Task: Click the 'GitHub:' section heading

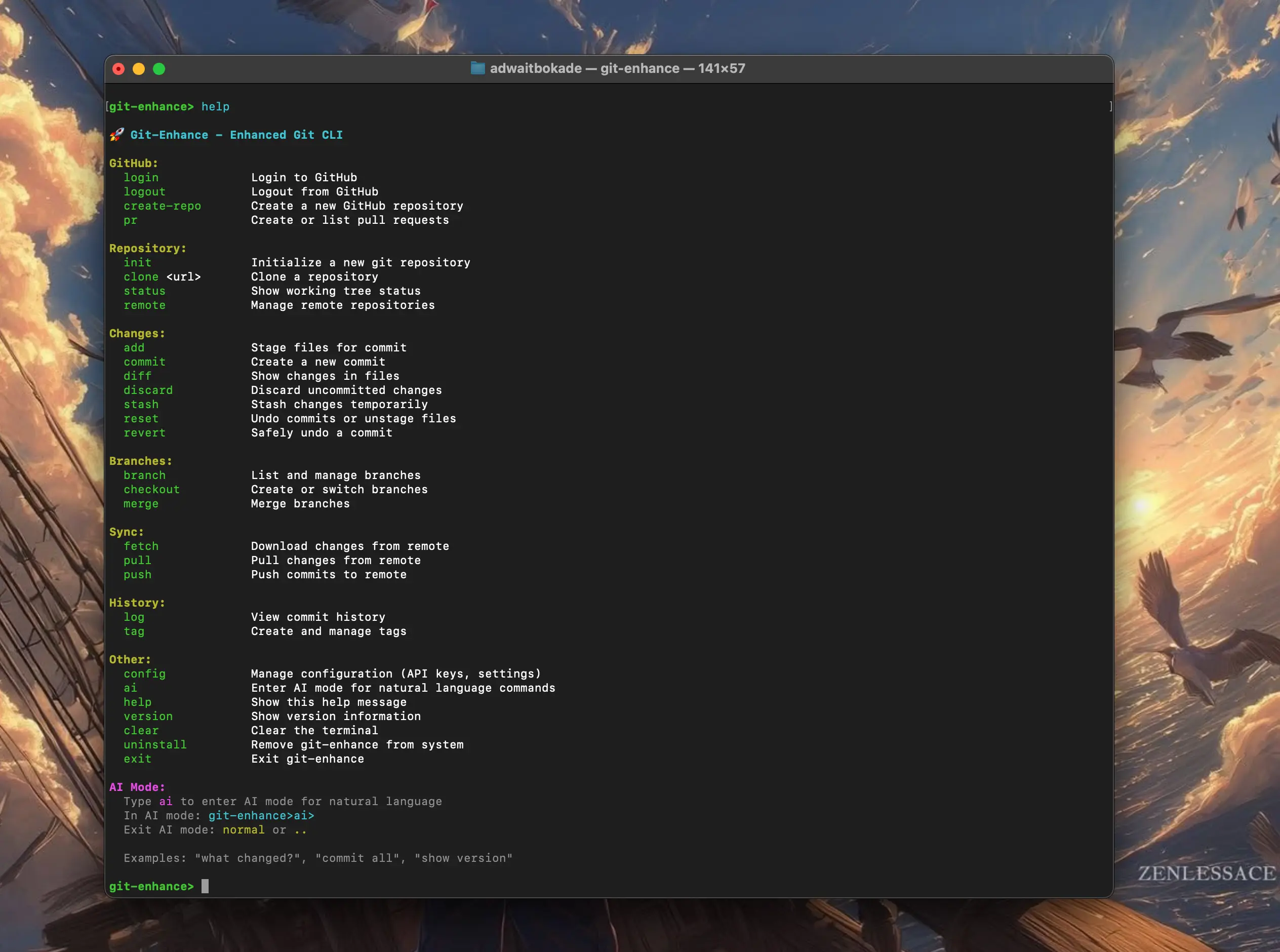Action: [134, 163]
